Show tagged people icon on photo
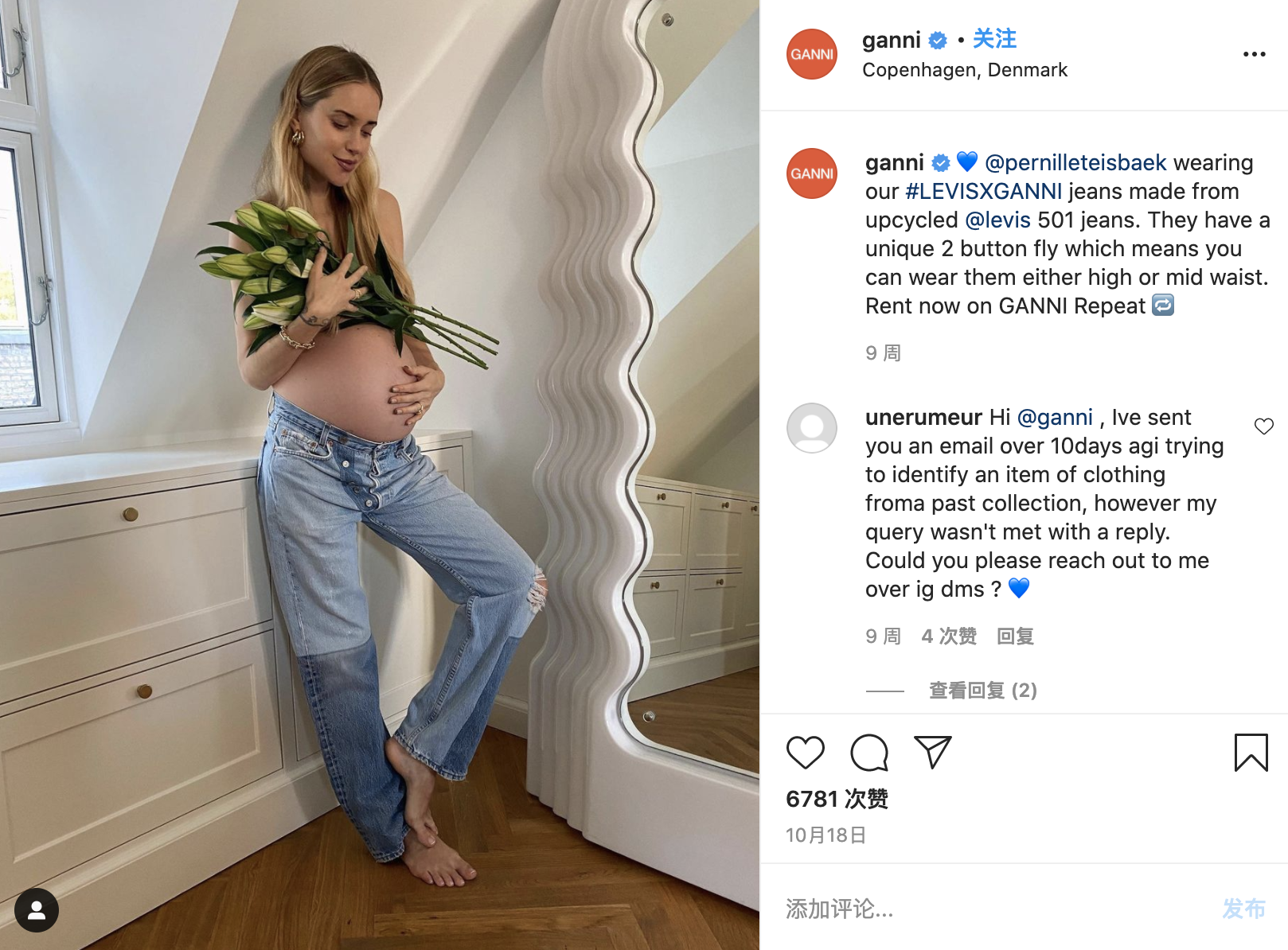 coord(37,910)
